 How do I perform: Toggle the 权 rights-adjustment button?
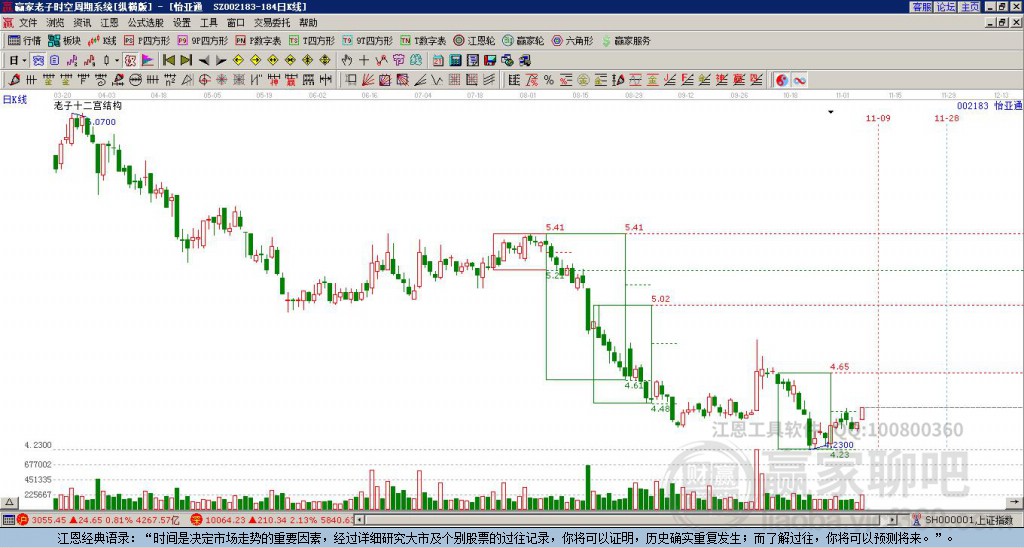click(130, 61)
